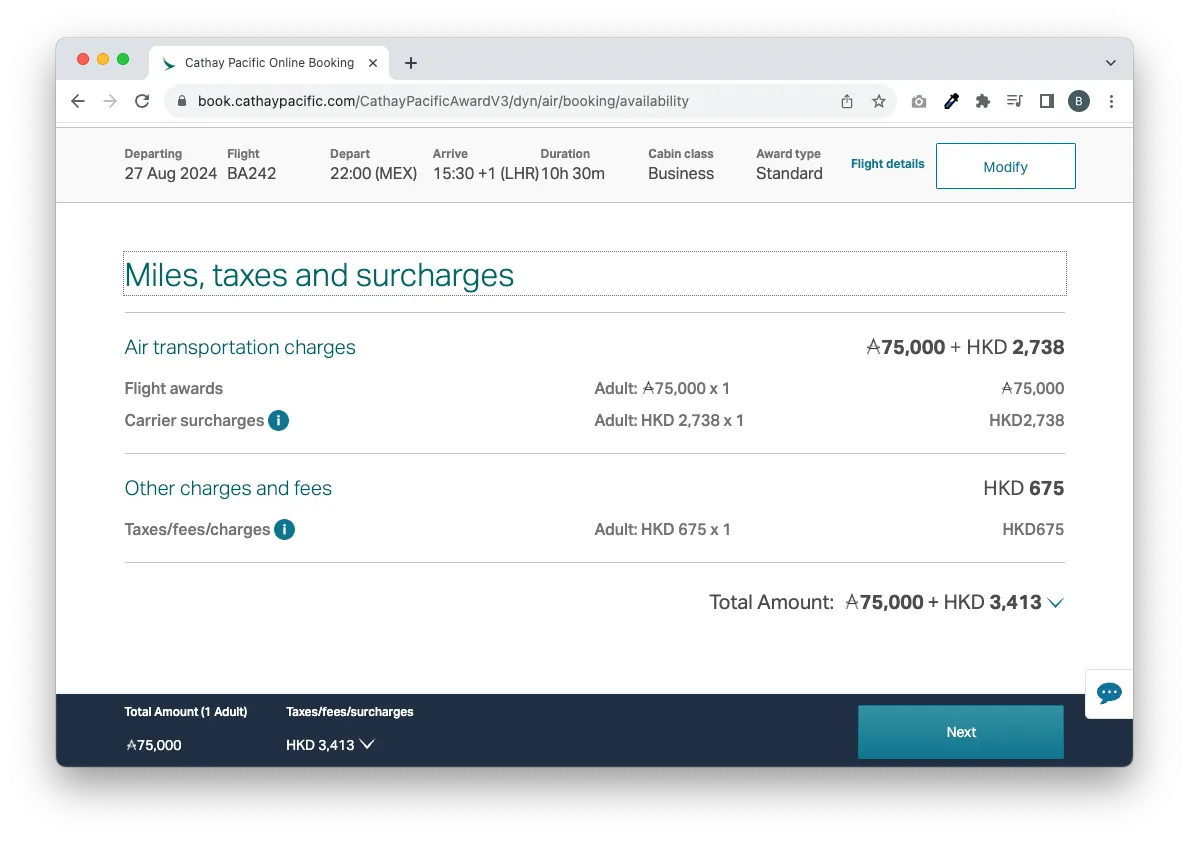The image size is (1189, 841).
Task: Click the Adult: HKD 675 x 1 text
Action: coord(662,529)
